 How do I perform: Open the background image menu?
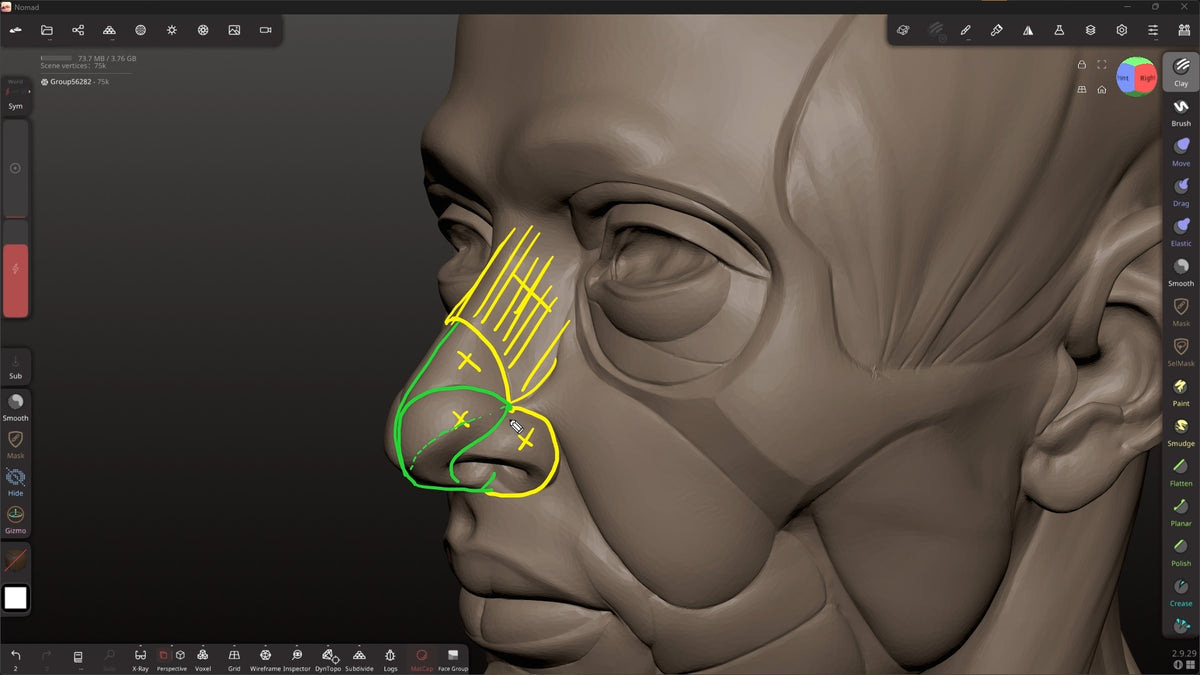point(234,30)
